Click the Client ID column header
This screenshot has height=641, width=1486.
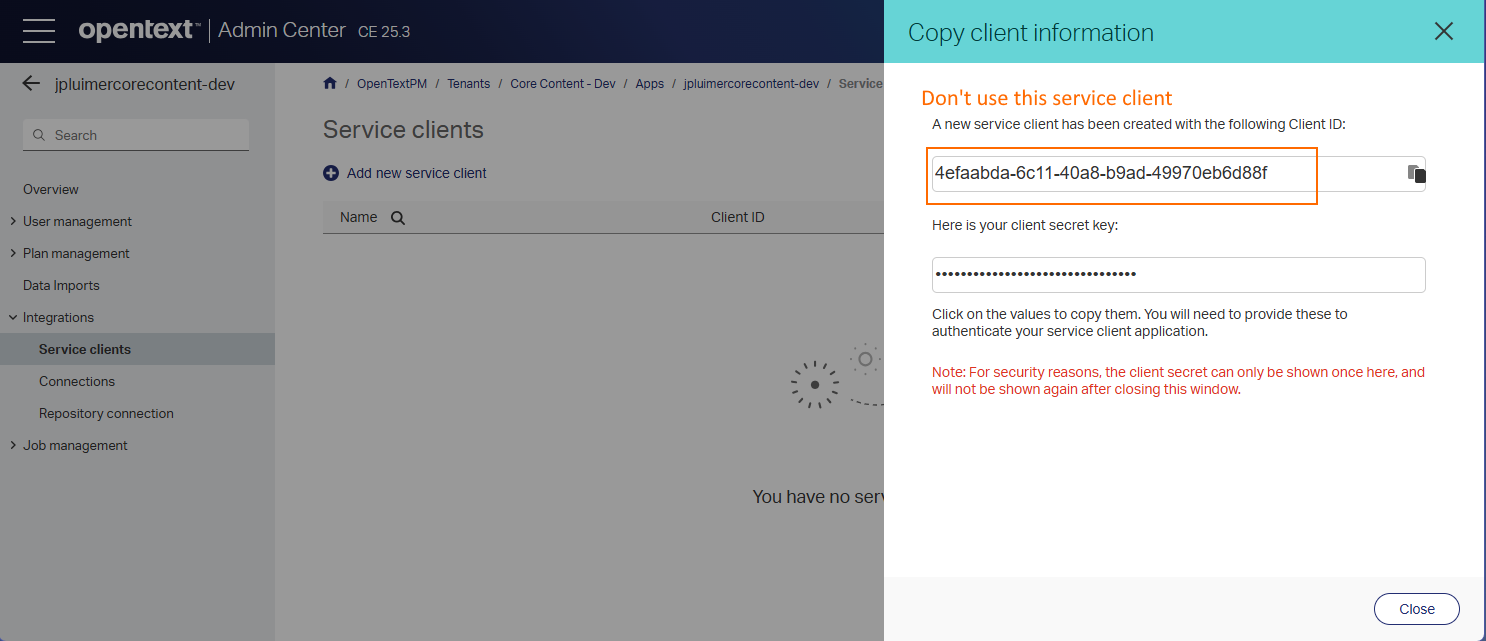tap(738, 217)
